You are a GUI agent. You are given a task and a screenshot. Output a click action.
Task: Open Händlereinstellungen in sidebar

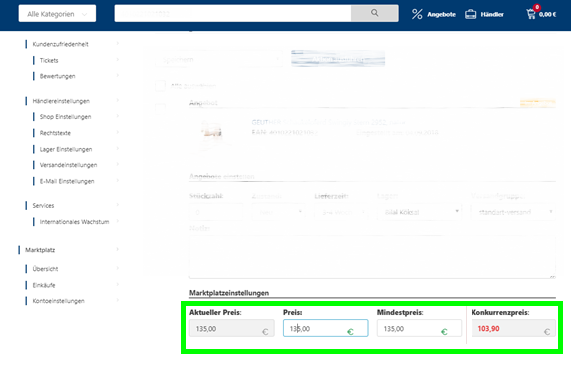(61, 101)
